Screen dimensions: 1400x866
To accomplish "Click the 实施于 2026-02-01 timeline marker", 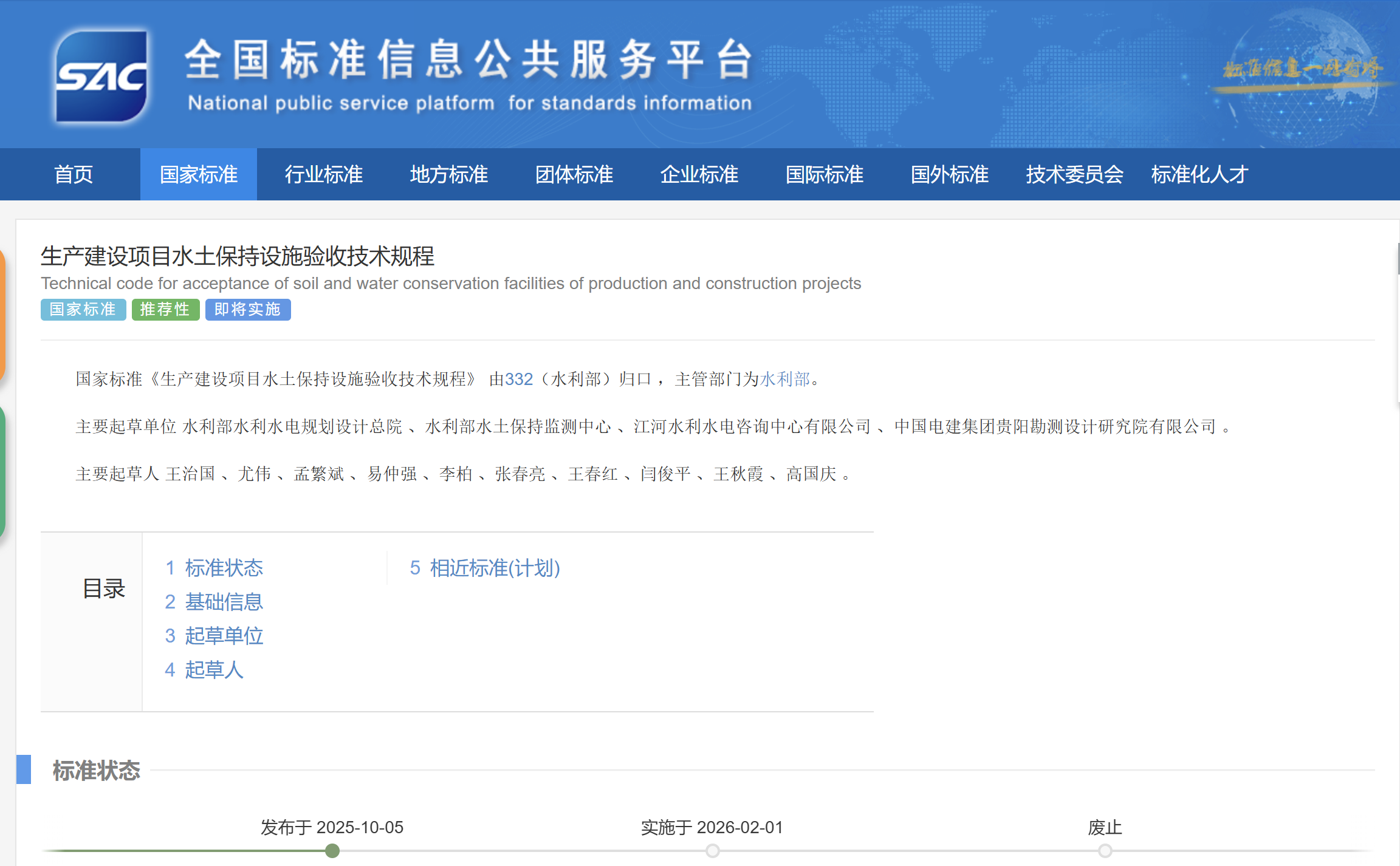I will pos(713,851).
